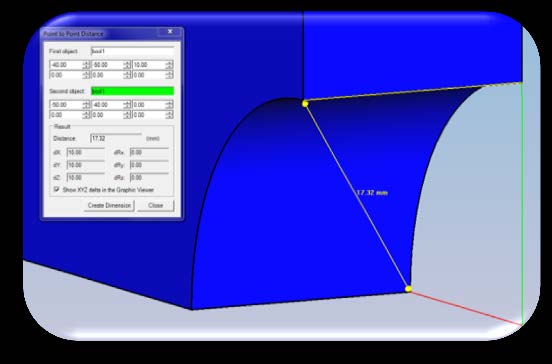Close Point to Point Distance via title X
The width and height of the screenshot is (552, 364).
[x=170, y=32]
